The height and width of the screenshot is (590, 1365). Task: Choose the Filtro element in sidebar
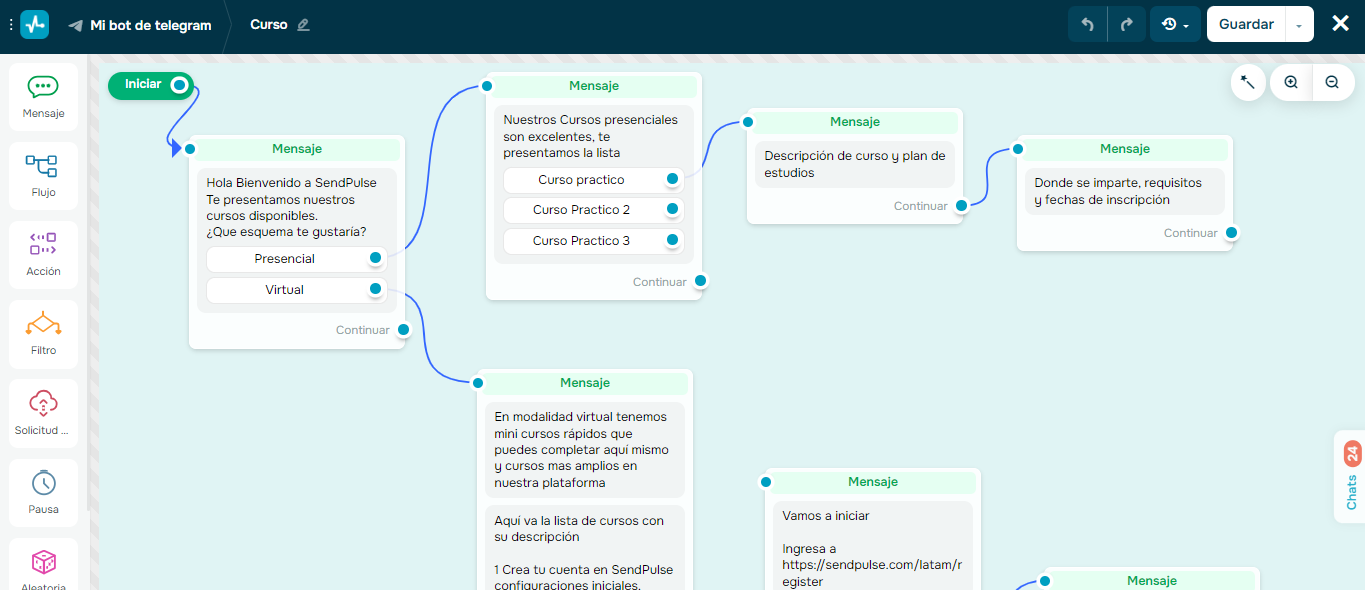coord(43,334)
